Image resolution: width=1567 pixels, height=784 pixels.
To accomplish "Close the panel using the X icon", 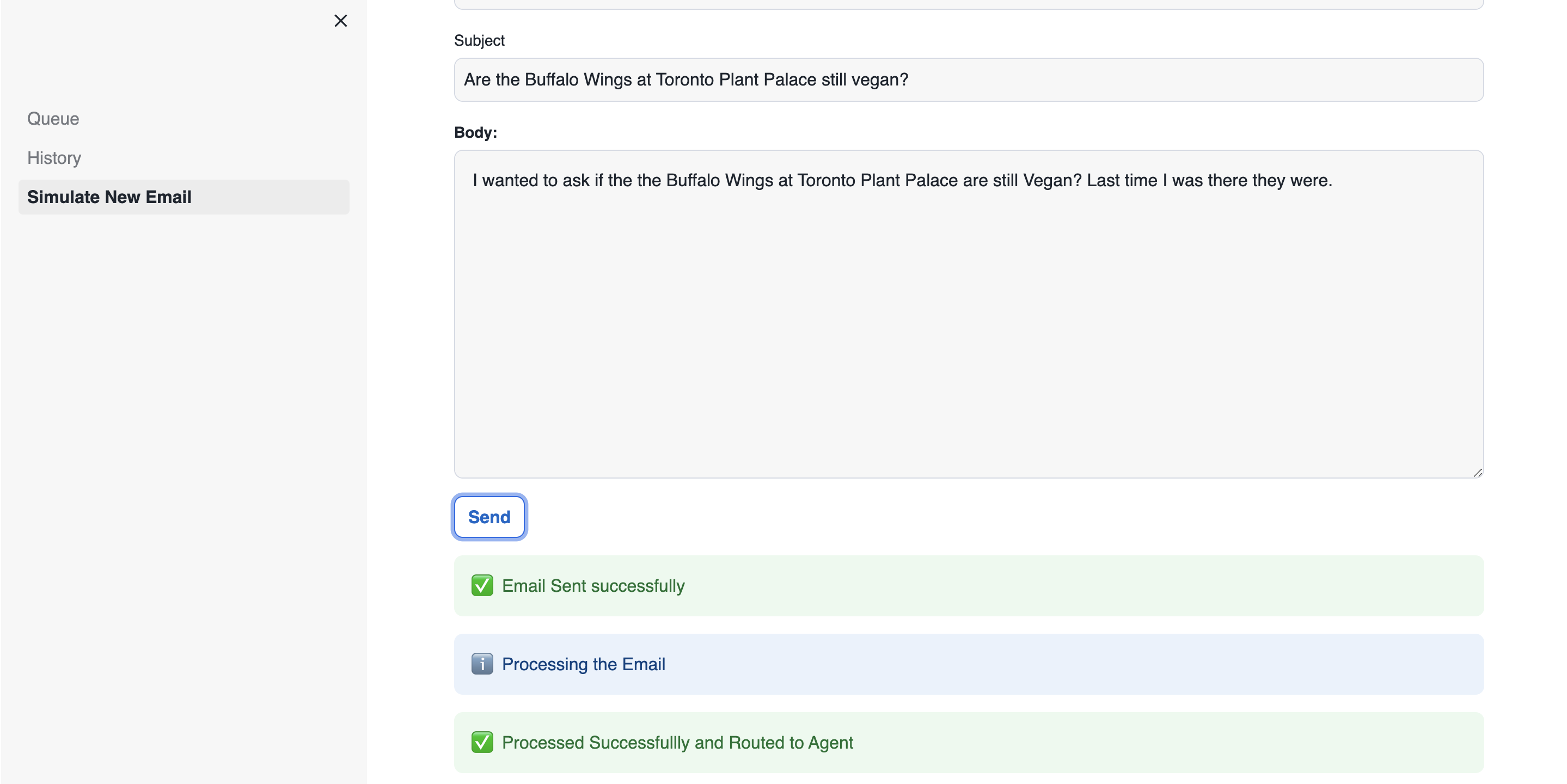I will pyautogui.click(x=341, y=20).
